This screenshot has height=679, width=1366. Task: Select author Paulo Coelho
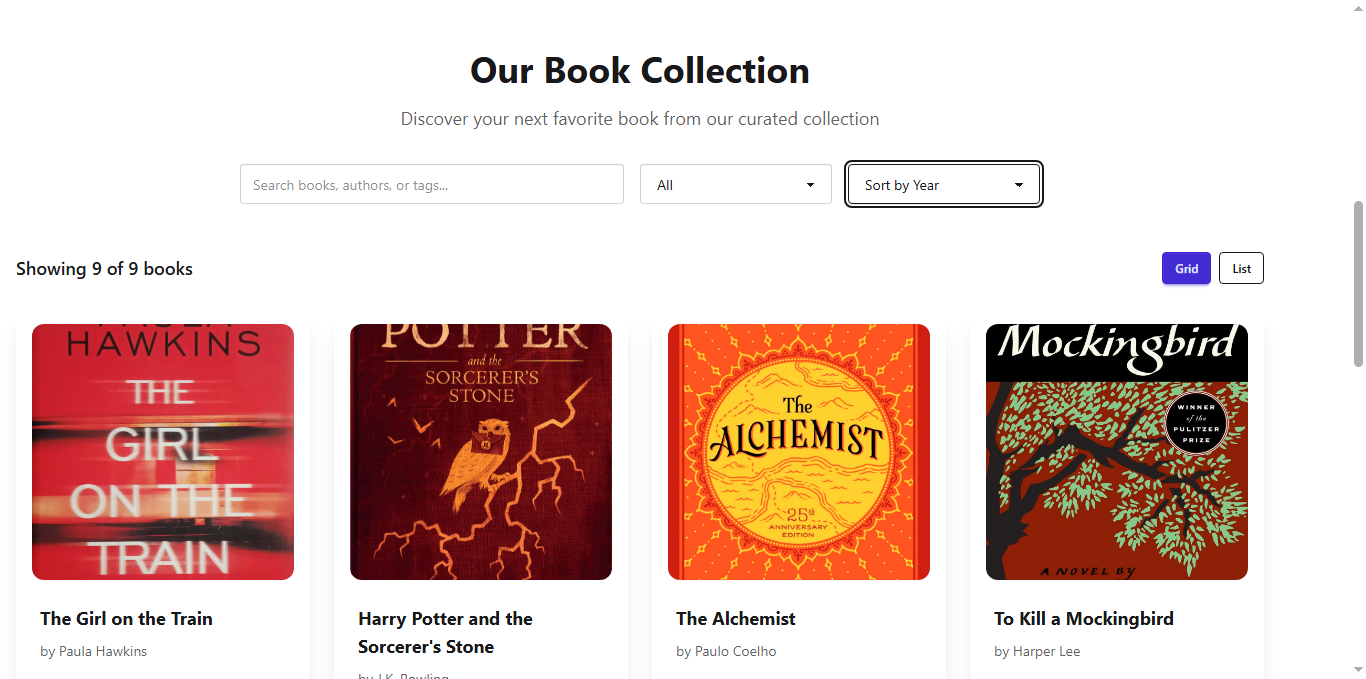coord(726,651)
